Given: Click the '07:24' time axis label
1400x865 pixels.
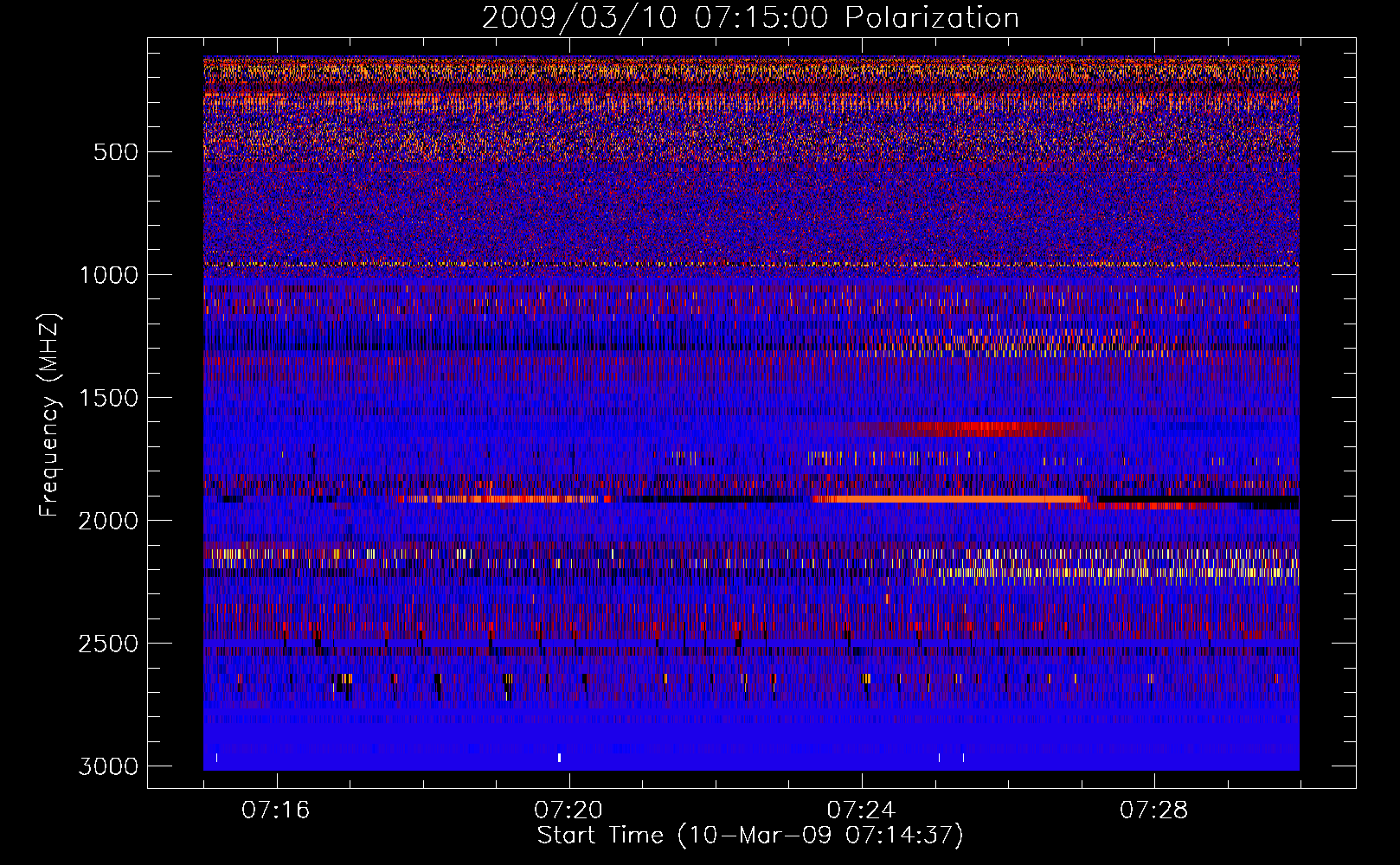Looking at the screenshot, I should tap(861, 810).
